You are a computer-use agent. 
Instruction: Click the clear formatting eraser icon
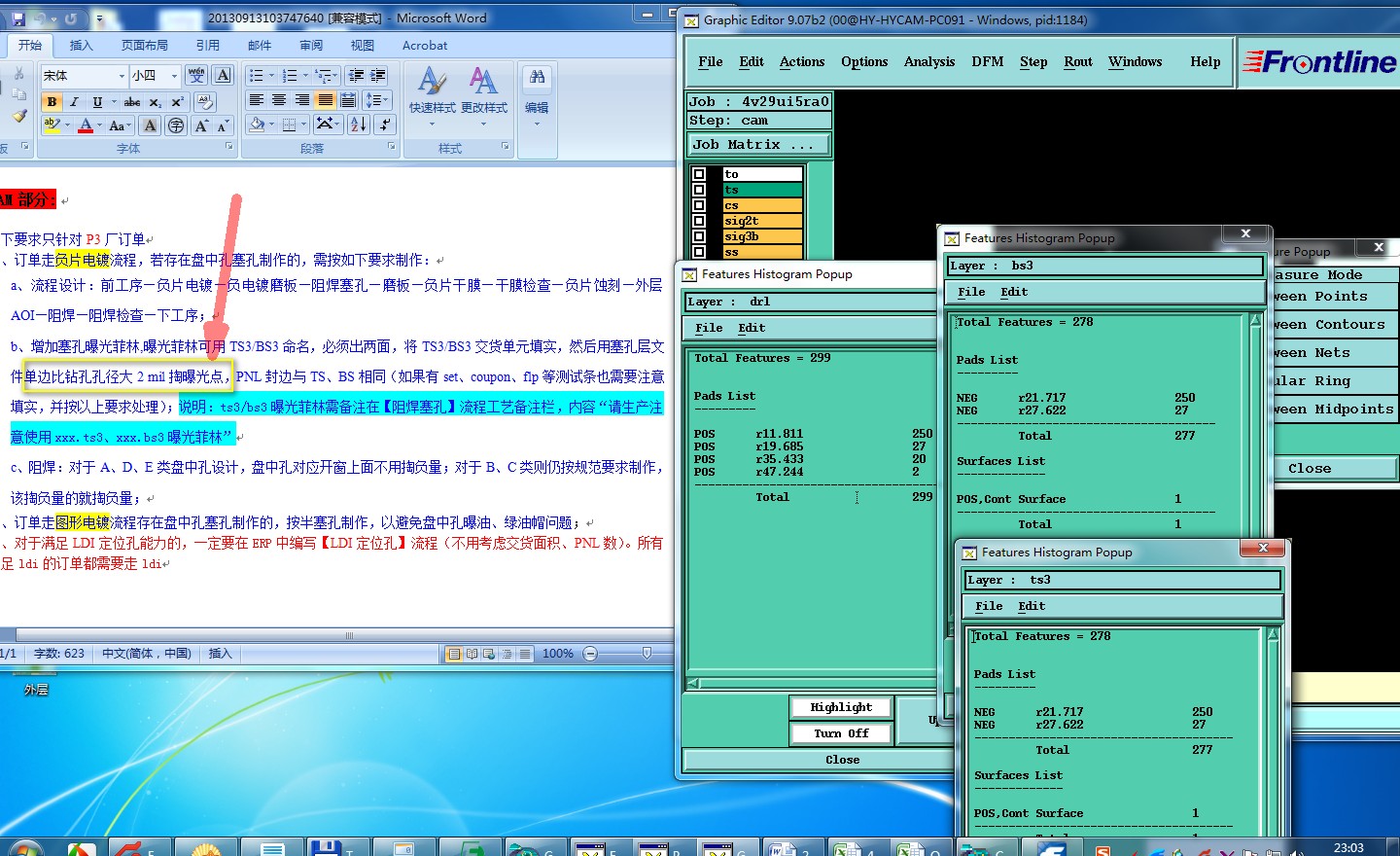[x=204, y=101]
